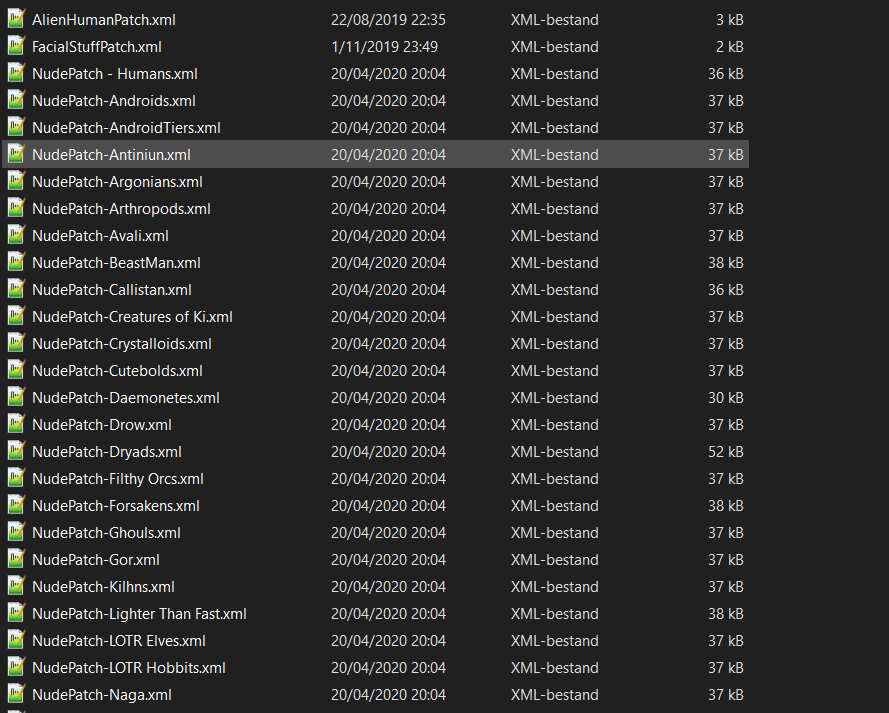This screenshot has height=713, width=889.
Task: Select file name NudePatch-Callistan.xml
Action: (x=112, y=290)
